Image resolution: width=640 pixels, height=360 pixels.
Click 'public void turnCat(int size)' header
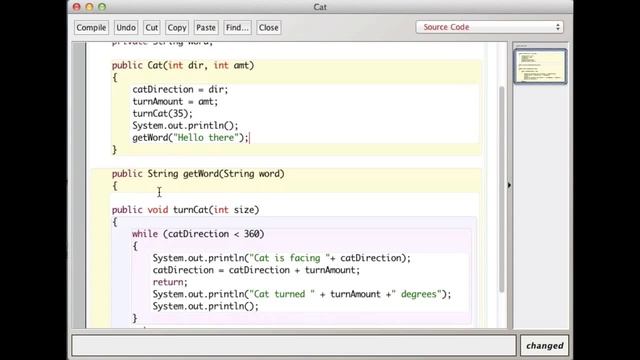coord(185,210)
